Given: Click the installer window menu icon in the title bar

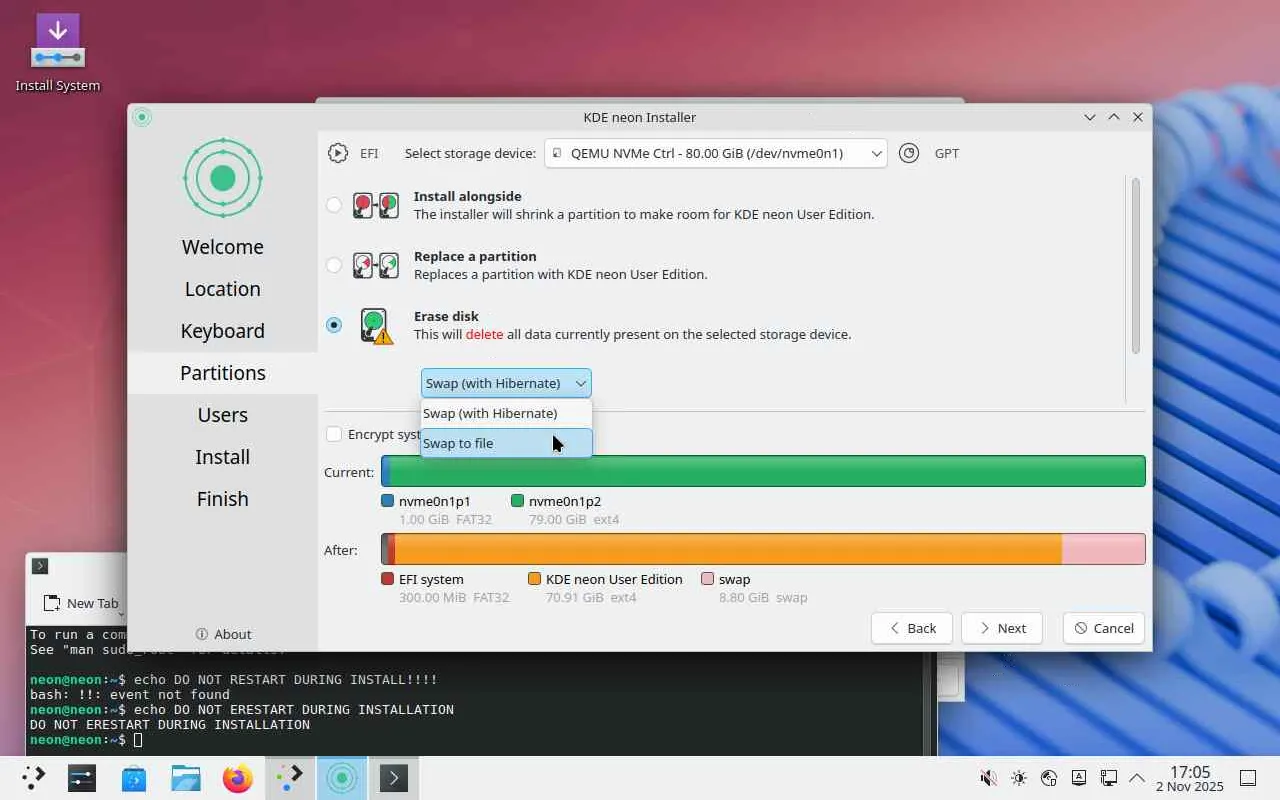Looking at the screenshot, I should [142, 117].
